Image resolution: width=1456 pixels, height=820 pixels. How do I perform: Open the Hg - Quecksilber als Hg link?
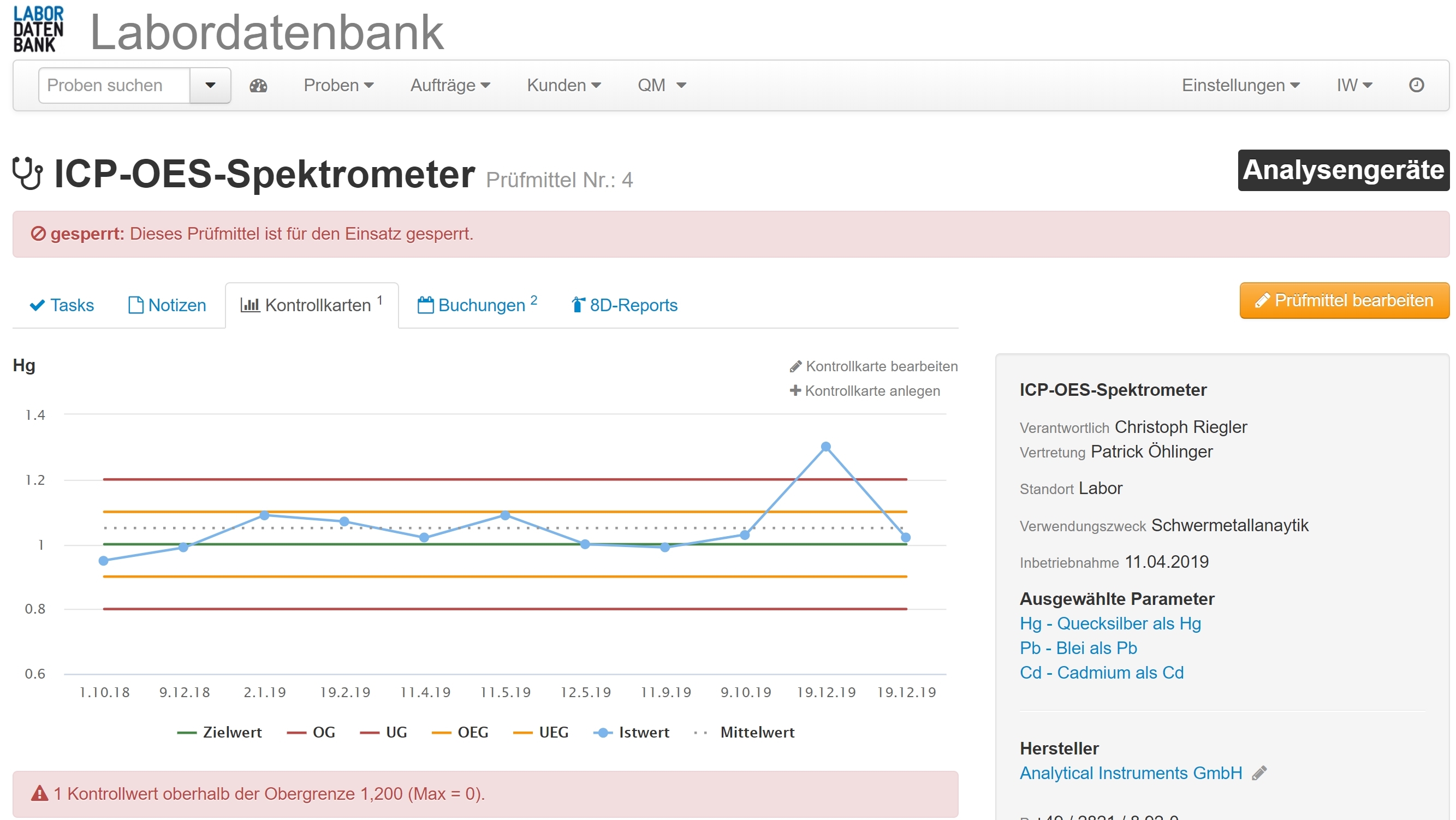(1110, 623)
